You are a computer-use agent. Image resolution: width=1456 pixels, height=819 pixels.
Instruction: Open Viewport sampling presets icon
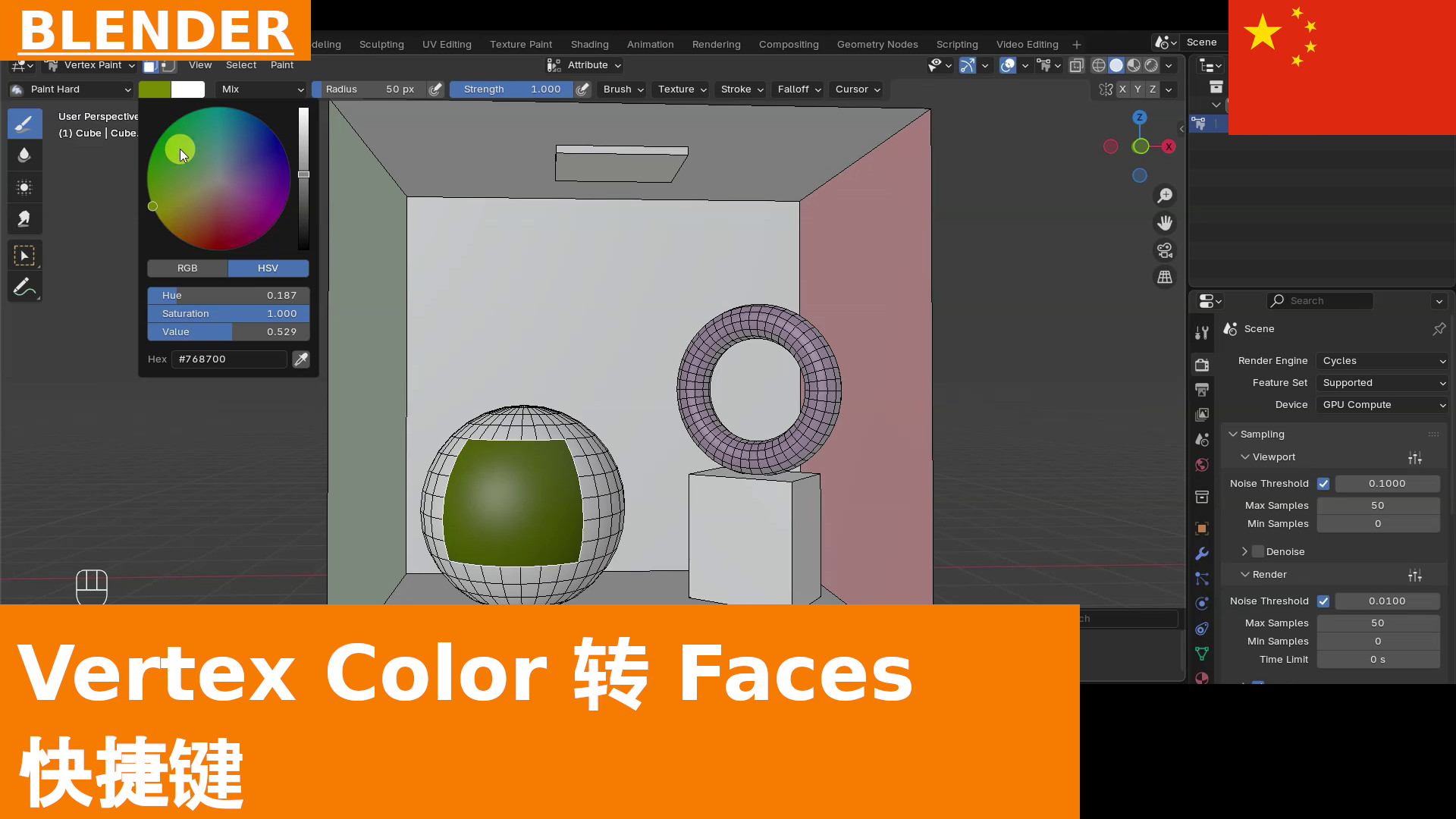coord(1415,457)
